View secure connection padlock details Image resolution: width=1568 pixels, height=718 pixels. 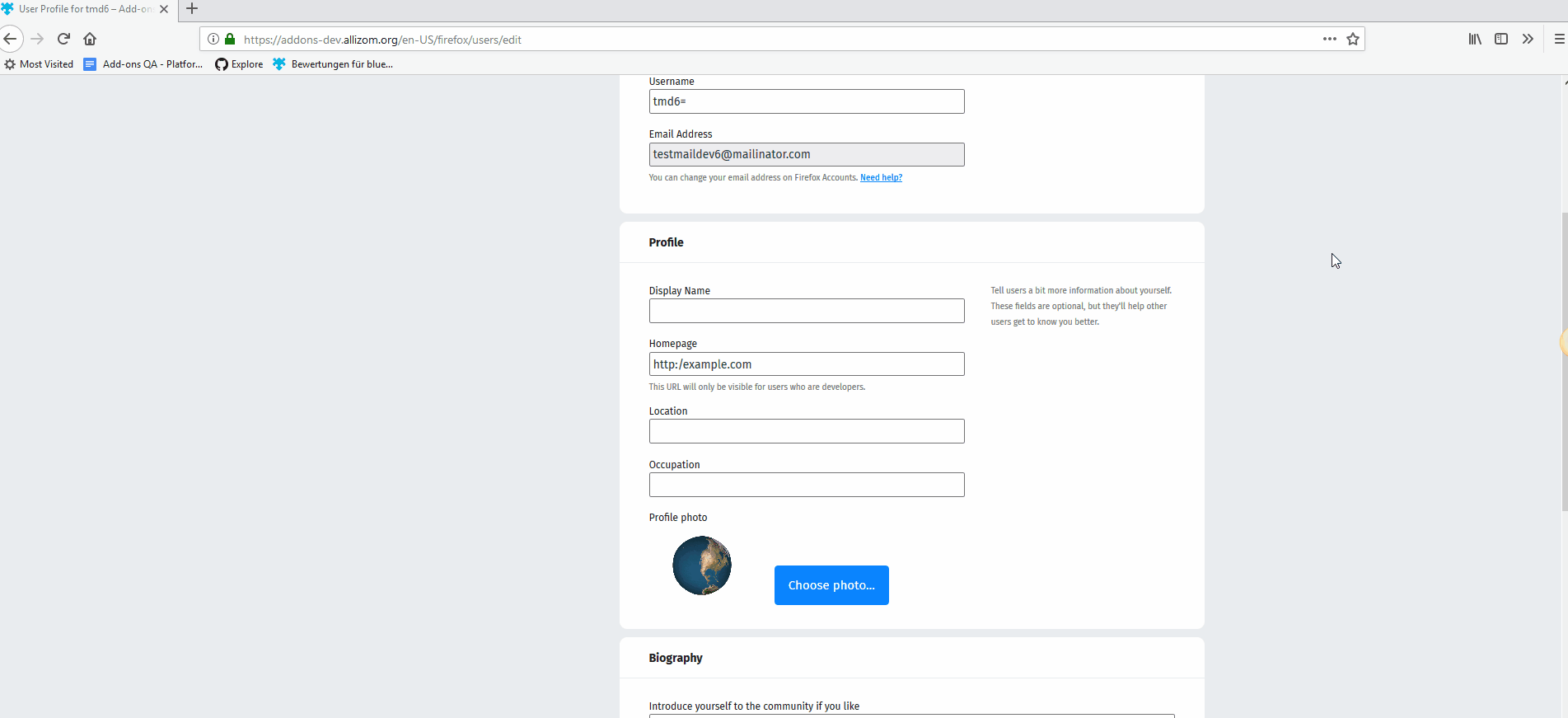[x=230, y=39]
